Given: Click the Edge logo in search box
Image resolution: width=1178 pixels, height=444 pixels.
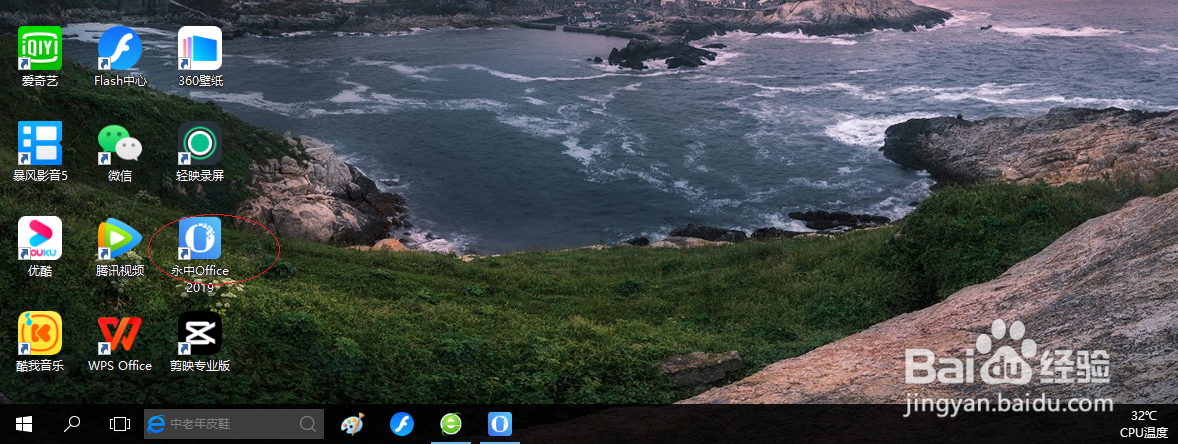Looking at the screenshot, I should pos(156,424).
